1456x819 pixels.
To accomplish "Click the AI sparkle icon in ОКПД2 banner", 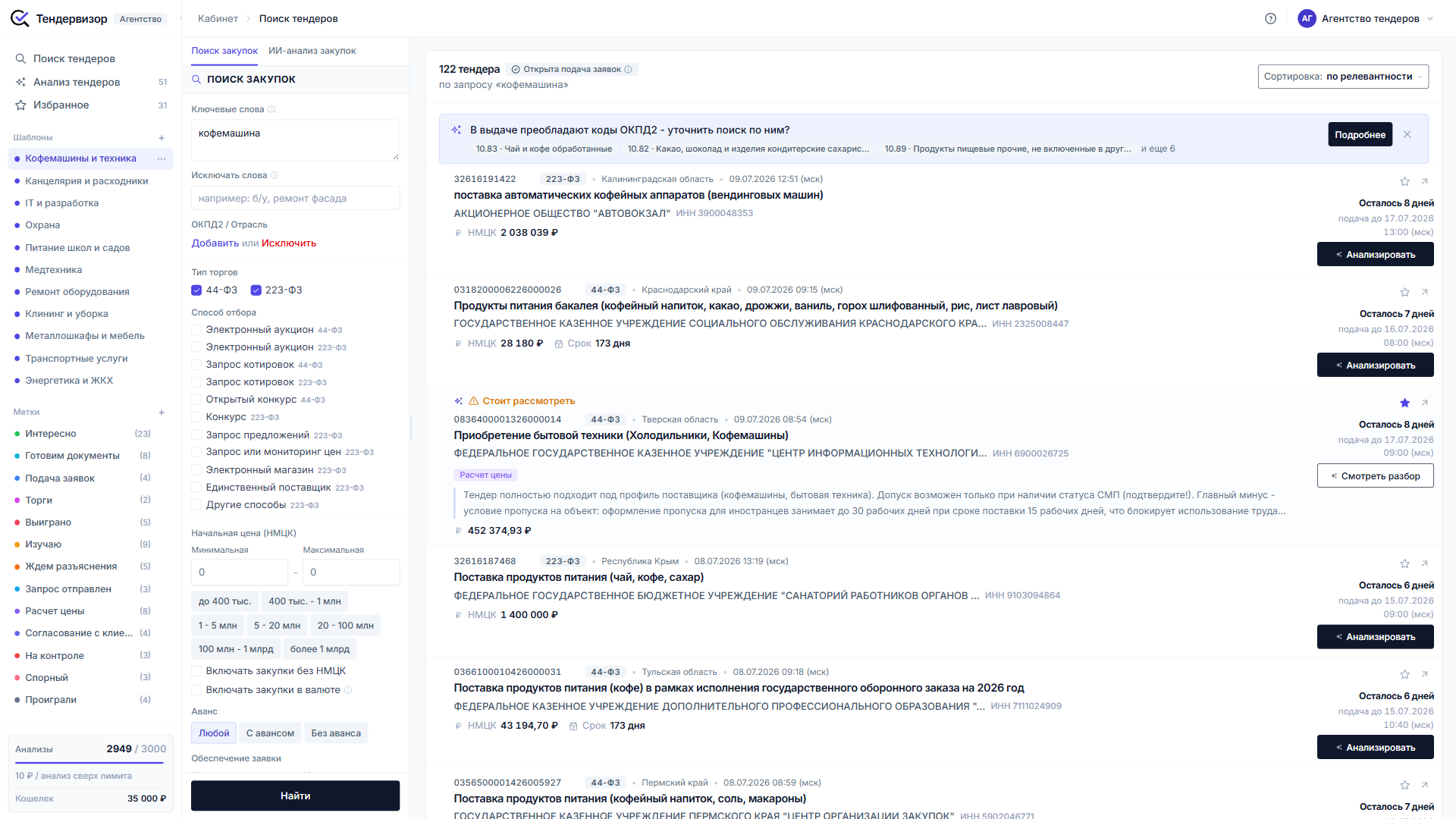I will tap(457, 130).
